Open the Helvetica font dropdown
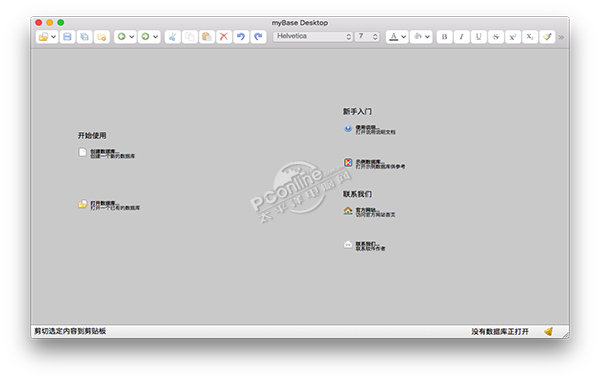The image size is (600, 380). click(x=313, y=36)
